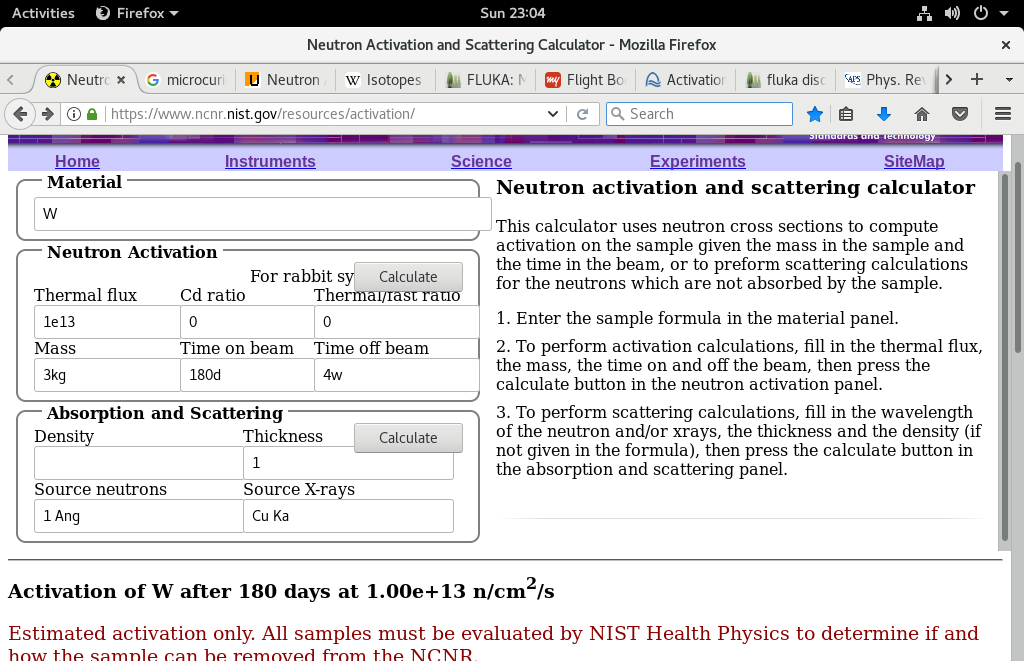The image size is (1024, 661).
Task: Open the SiteMap link
Action: coord(914,161)
